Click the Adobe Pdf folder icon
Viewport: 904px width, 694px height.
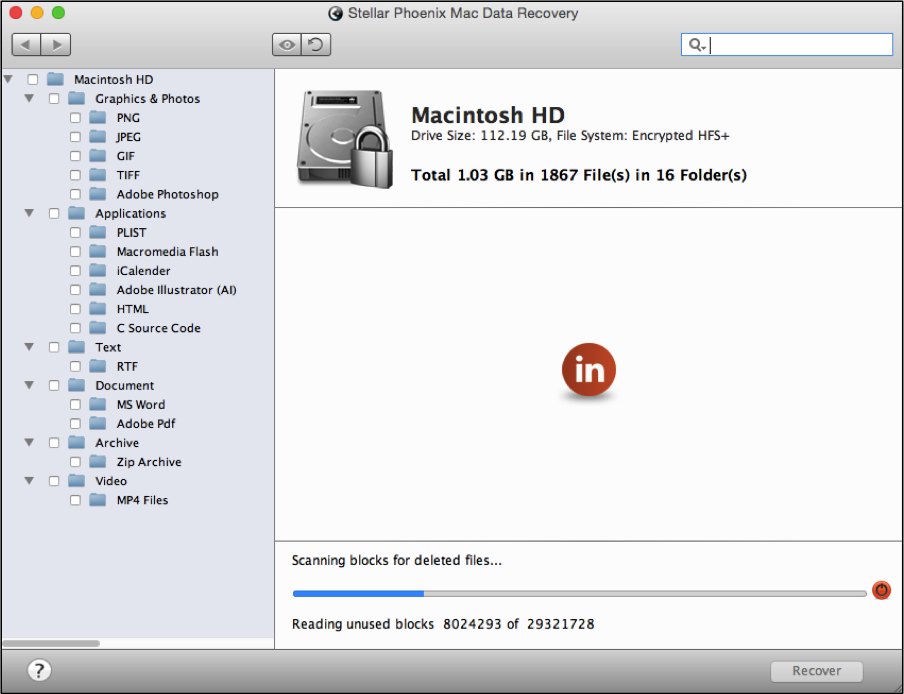tap(98, 423)
